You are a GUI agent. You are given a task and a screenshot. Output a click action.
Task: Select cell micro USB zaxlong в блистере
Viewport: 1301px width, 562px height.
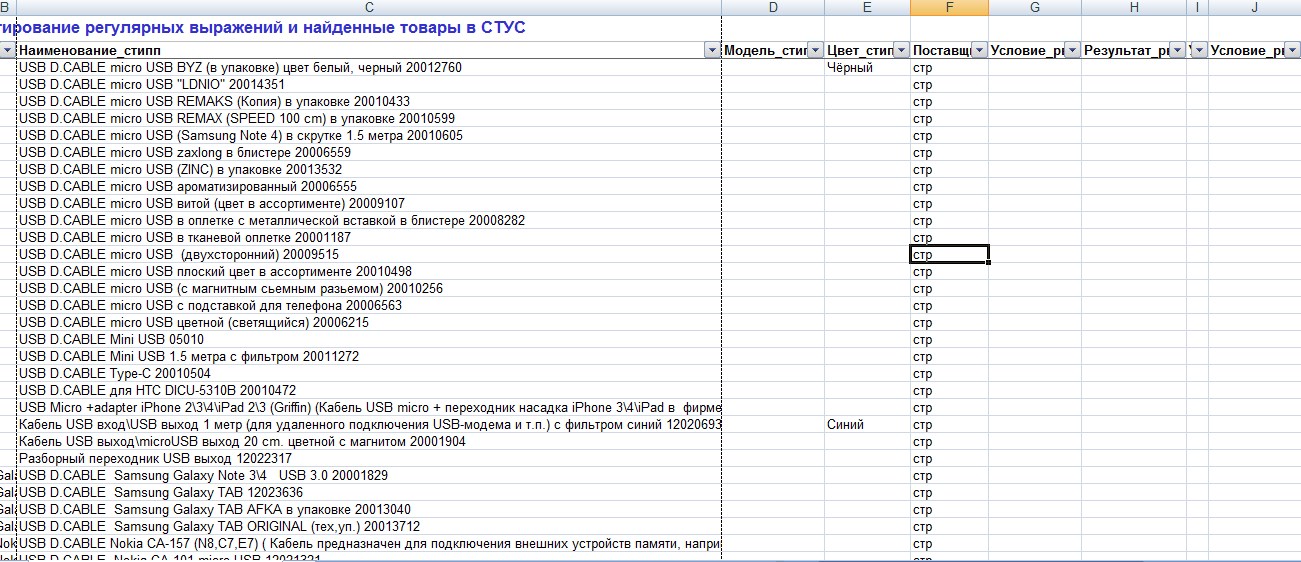369,153
